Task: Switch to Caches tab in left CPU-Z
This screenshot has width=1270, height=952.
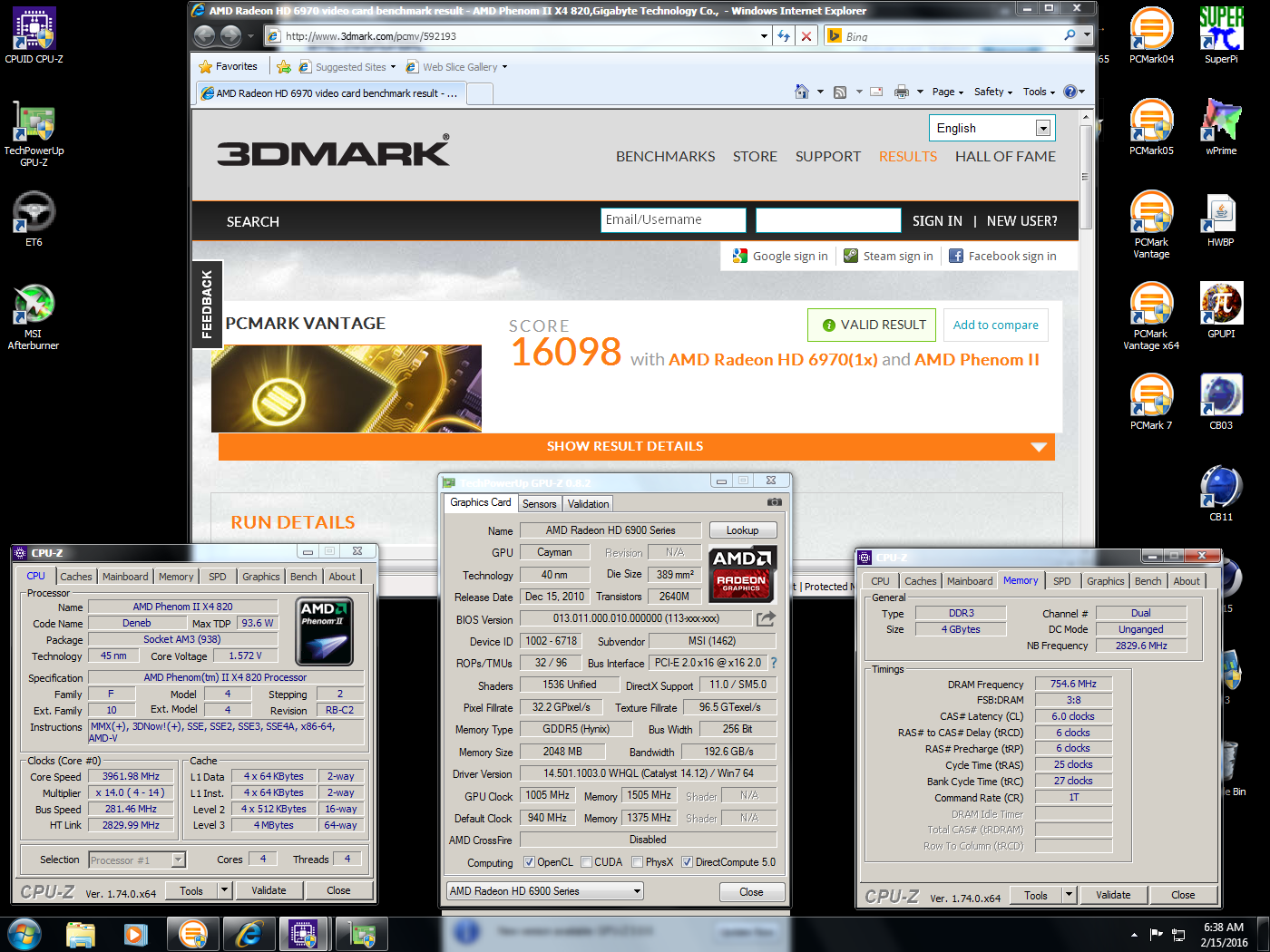Action: tap(76, 577)
